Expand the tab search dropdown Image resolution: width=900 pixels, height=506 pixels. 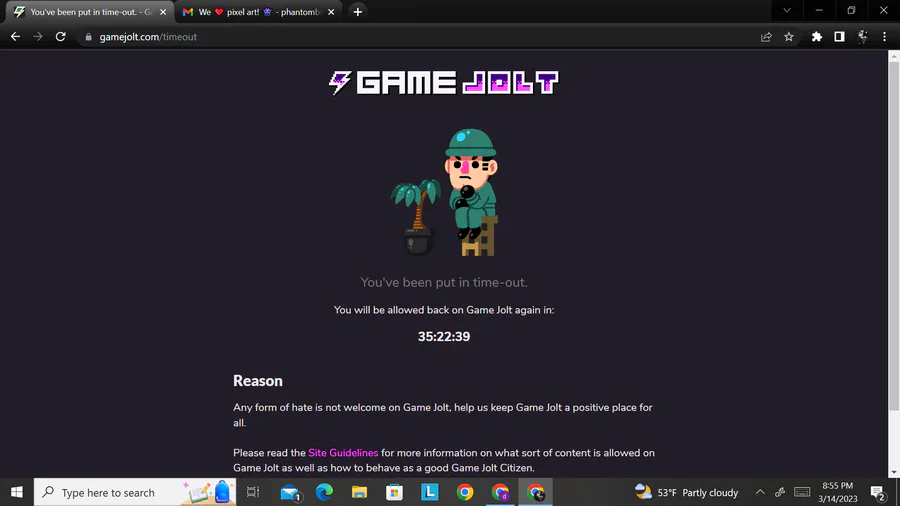click(x=787, y=10)
